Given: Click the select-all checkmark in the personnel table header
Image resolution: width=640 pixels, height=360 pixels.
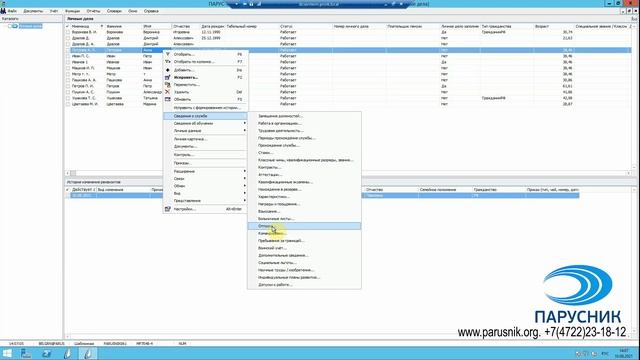Looking at the screenshot, I should point(68,26).
